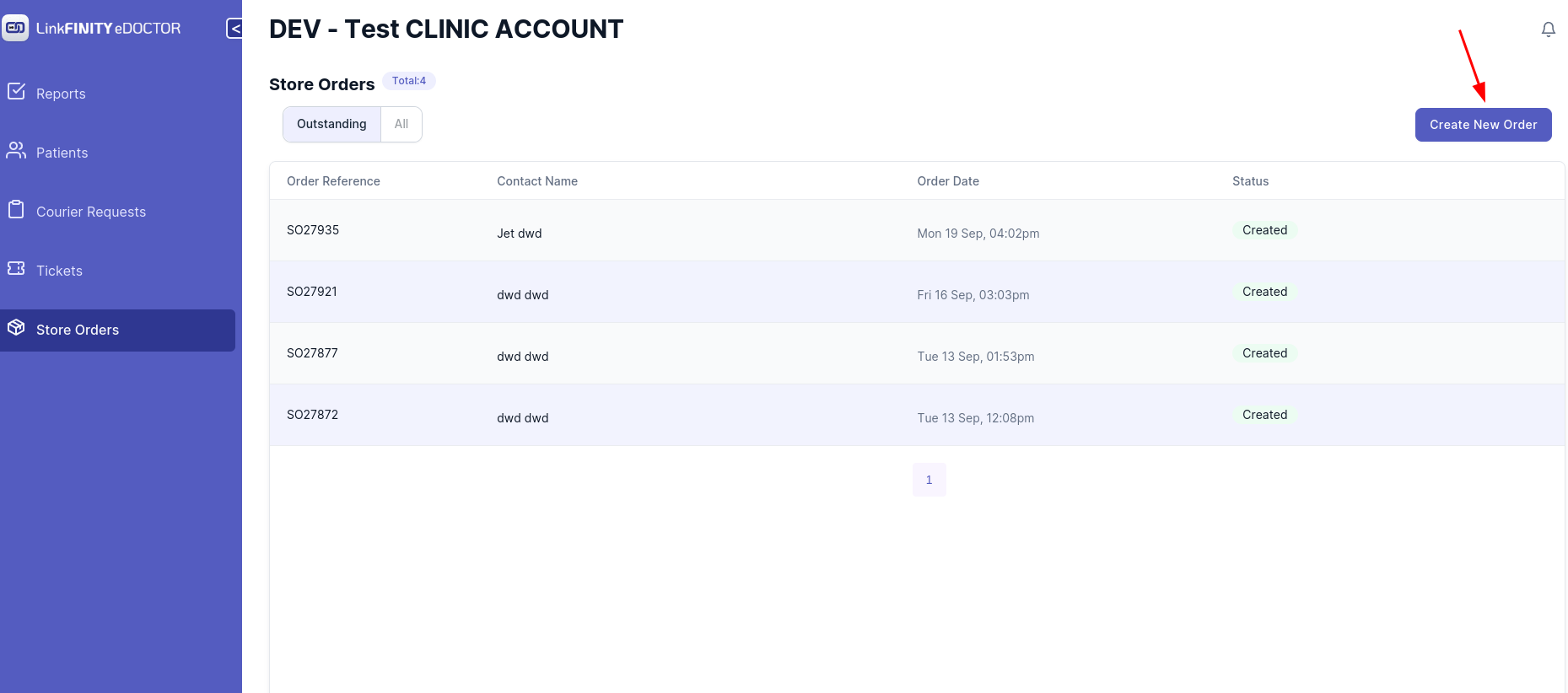Image resolution: width=1568 pixels, height=693 pixels.
Task: Open order SO27877
Action: click(312, 353)
